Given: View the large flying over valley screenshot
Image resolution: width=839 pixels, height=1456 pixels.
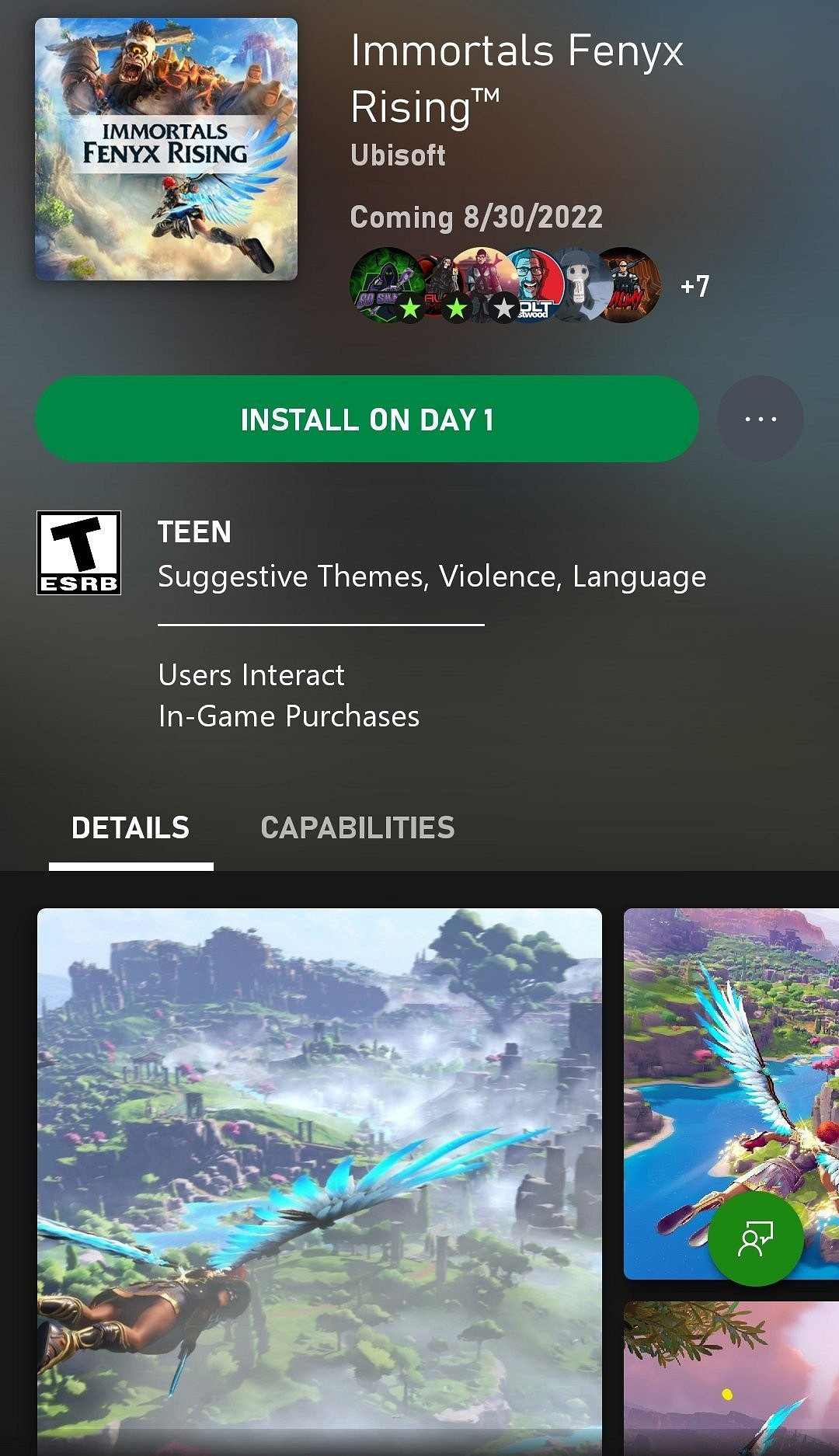Looking at the screenshot, I should point(319,1181).
